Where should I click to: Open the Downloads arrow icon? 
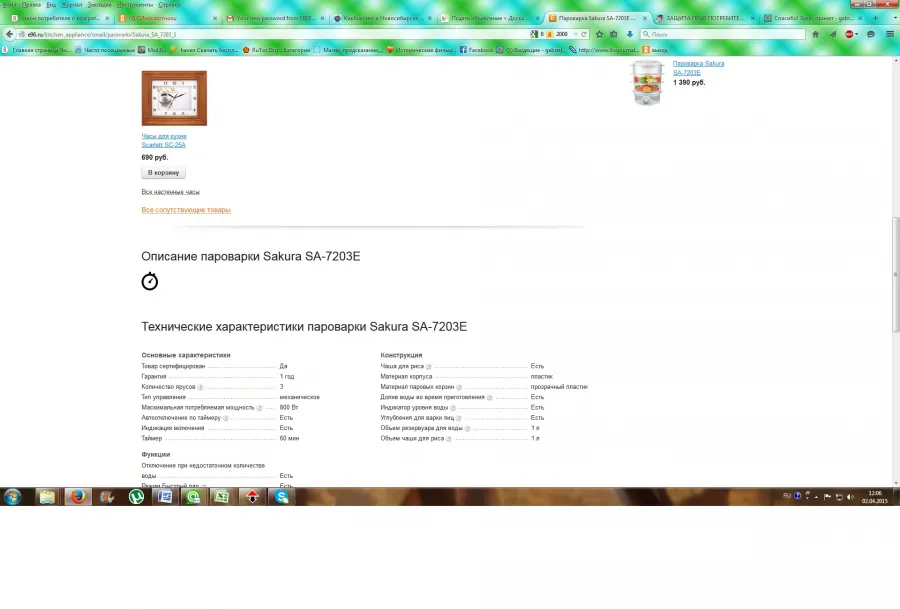[630, 34]
